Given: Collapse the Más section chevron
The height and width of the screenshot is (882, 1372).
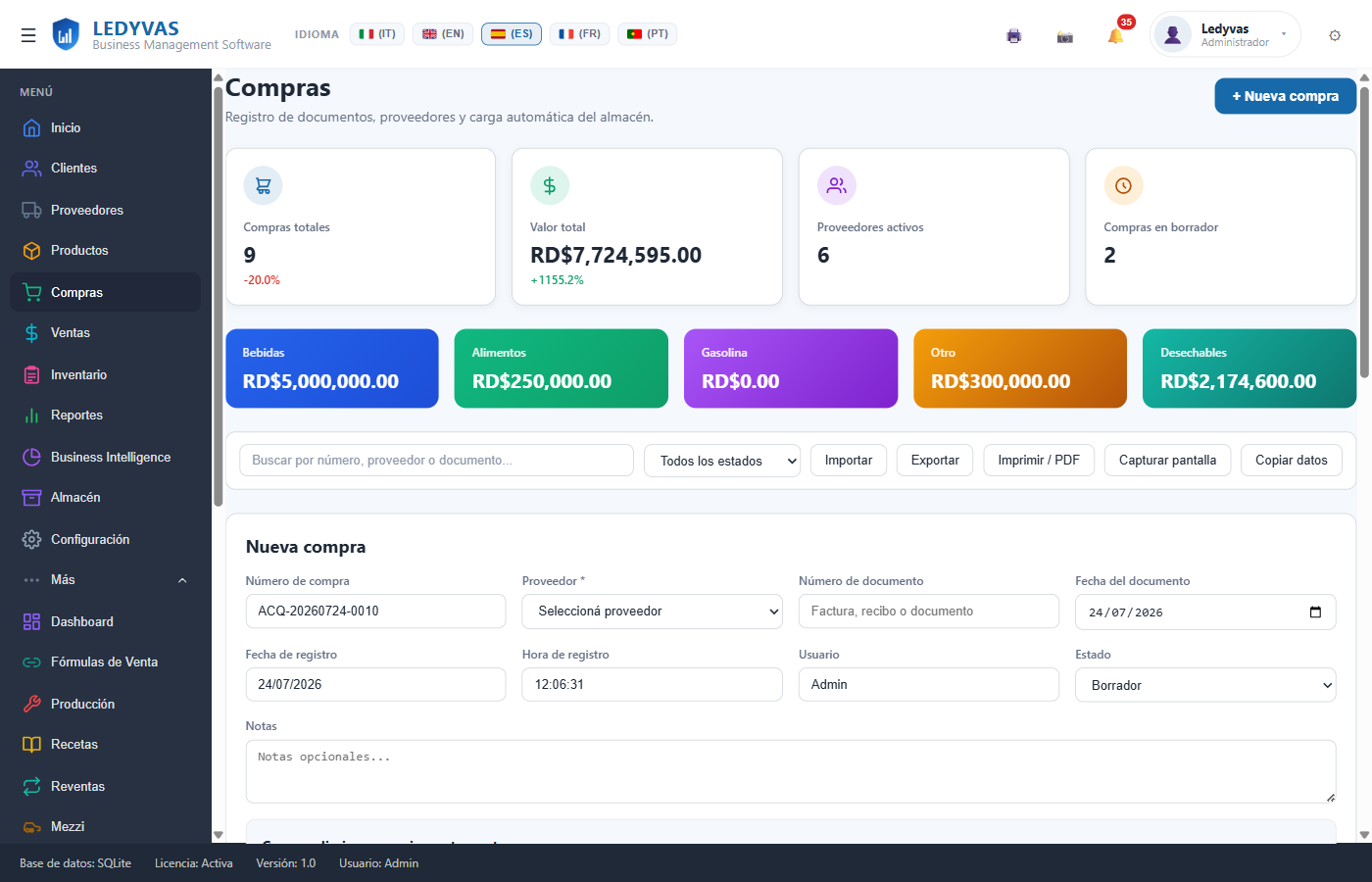Looking at the screenshot, I should (182, 580).
